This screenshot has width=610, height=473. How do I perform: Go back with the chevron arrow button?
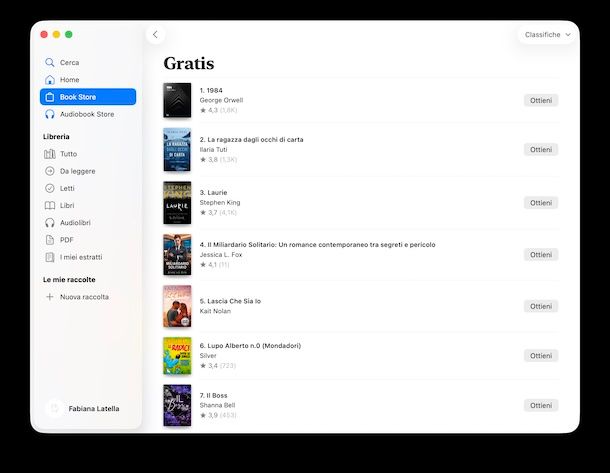pos(155,35)
